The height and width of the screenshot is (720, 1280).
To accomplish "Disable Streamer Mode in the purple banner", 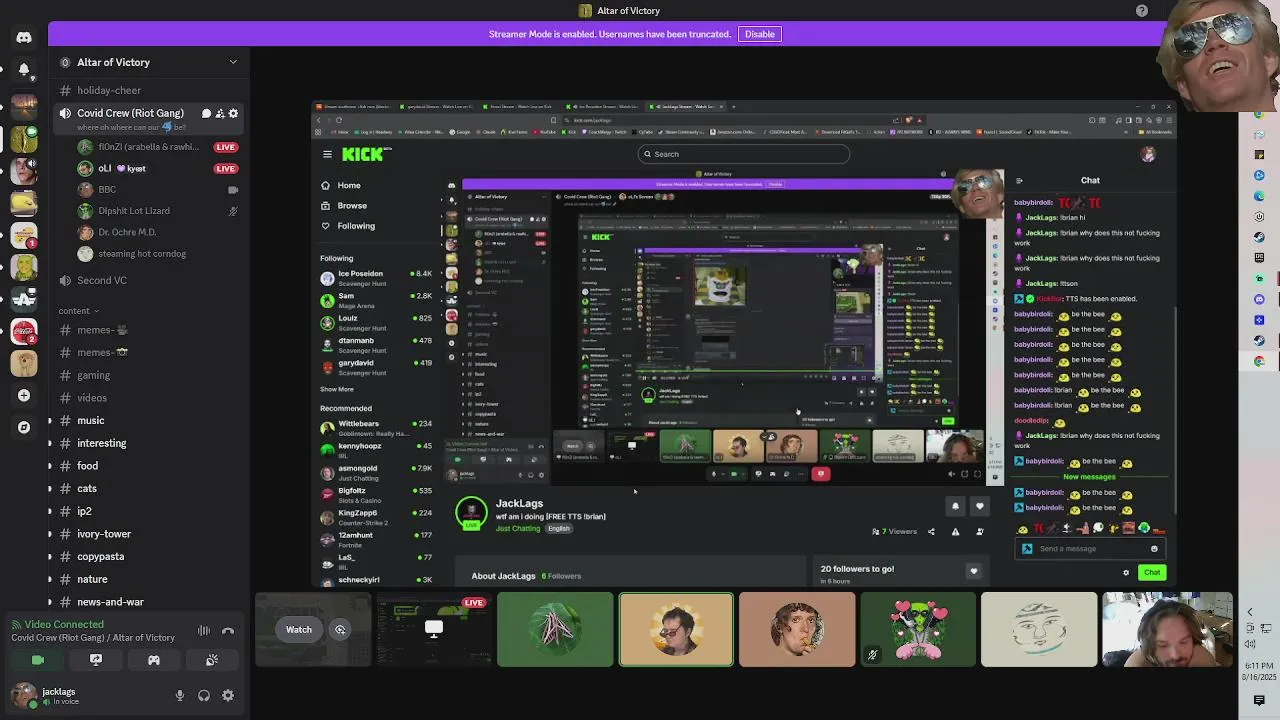I will (x=759, y=34).
